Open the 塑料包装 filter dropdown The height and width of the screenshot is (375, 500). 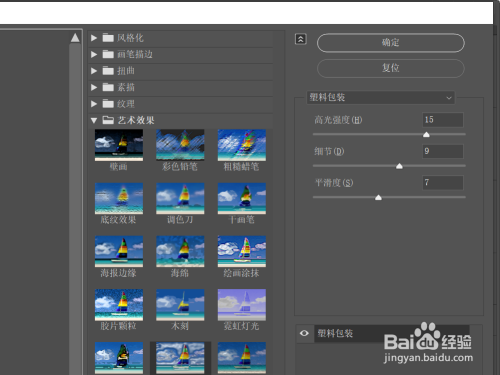coord(381,98)
